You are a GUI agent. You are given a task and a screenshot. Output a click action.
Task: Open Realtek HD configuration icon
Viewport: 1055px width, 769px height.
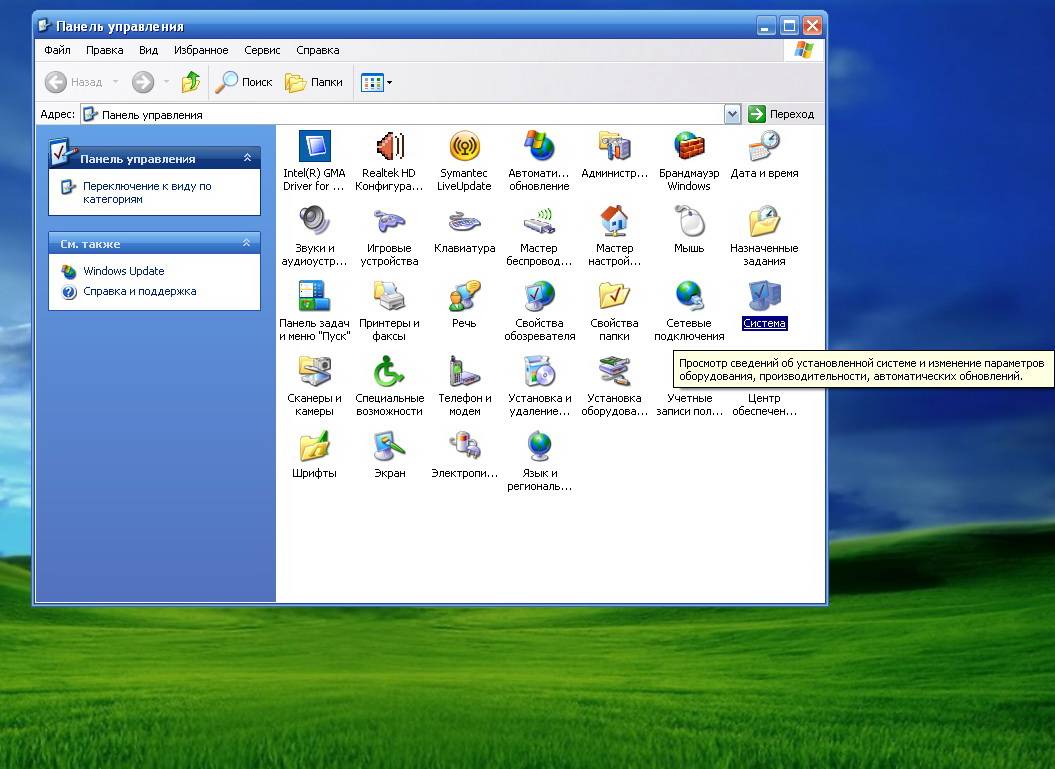click(390, 147)
